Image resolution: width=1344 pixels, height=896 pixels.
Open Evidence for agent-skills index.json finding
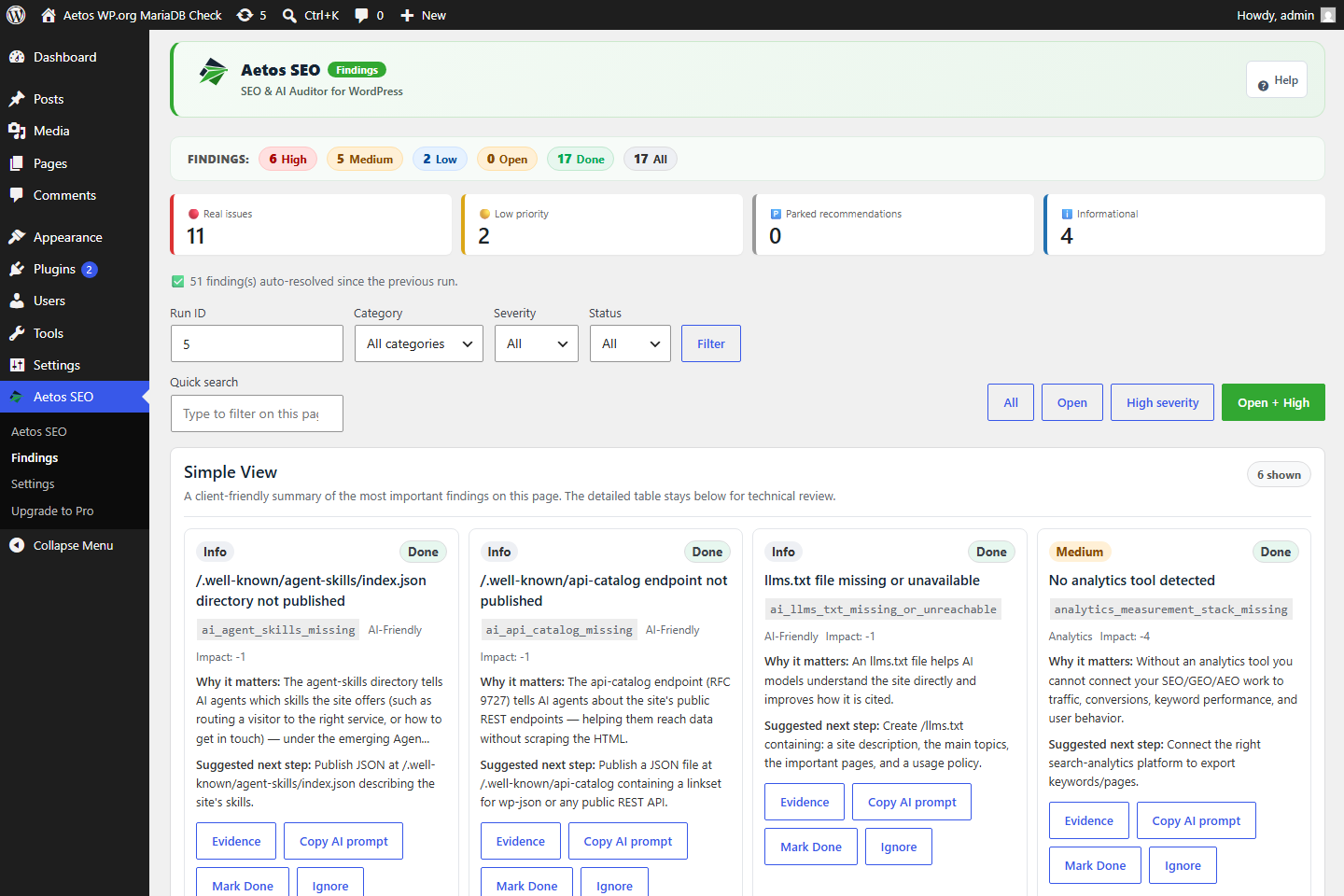[236, 841]
